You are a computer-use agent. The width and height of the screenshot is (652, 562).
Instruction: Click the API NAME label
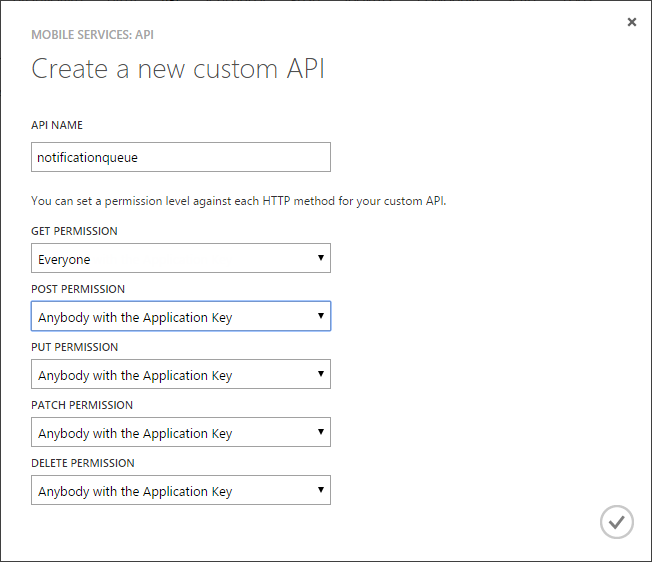57,126
